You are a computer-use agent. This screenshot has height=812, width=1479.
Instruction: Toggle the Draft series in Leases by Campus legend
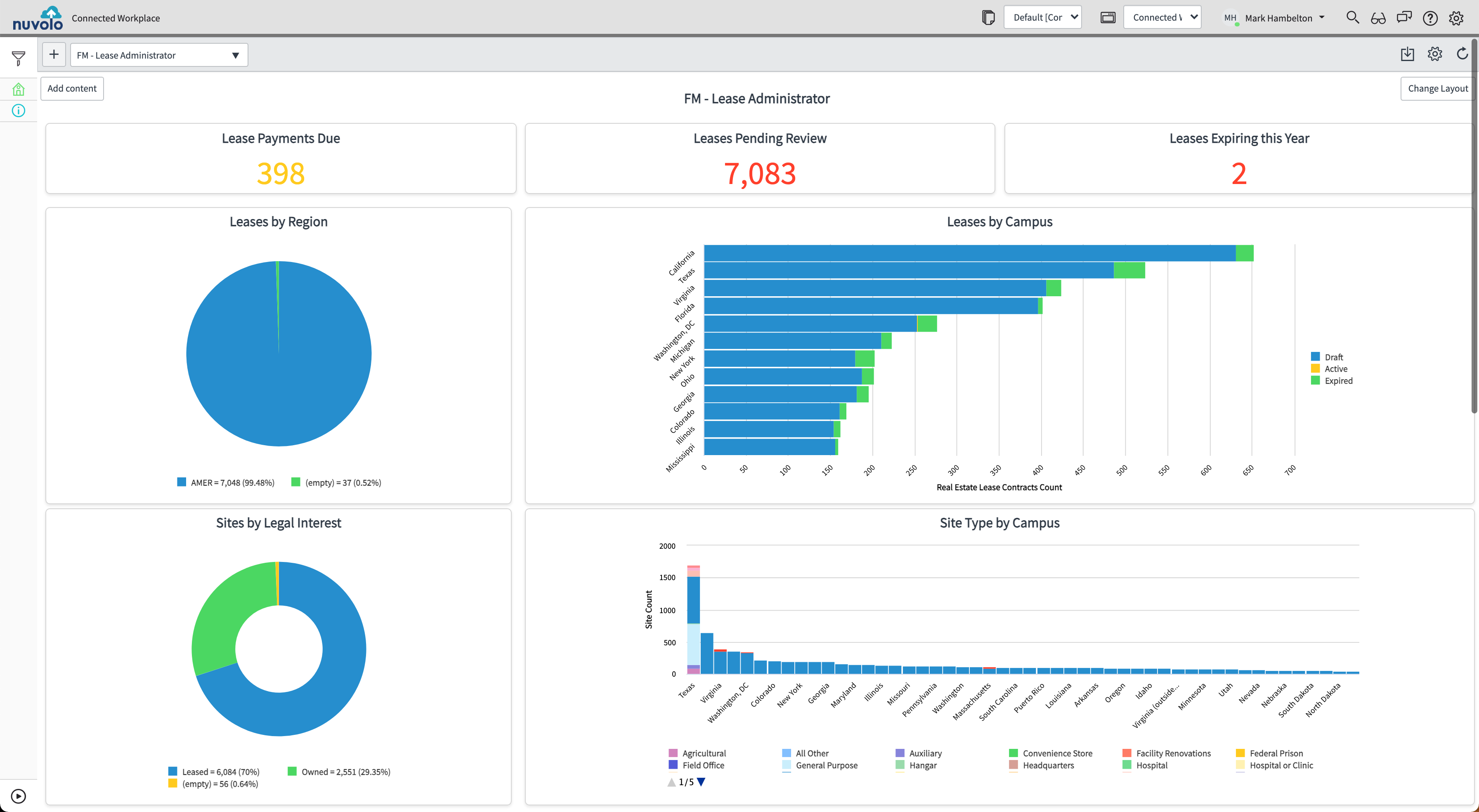[1333, 356]
